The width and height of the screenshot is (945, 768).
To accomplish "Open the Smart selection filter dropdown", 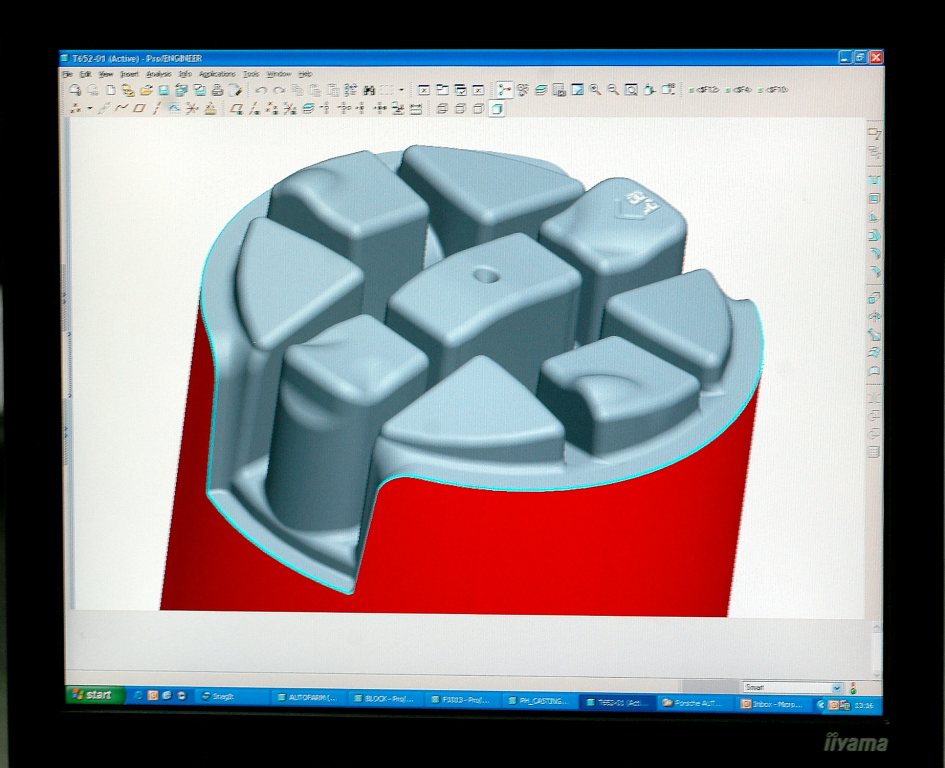I will (837, 688).
